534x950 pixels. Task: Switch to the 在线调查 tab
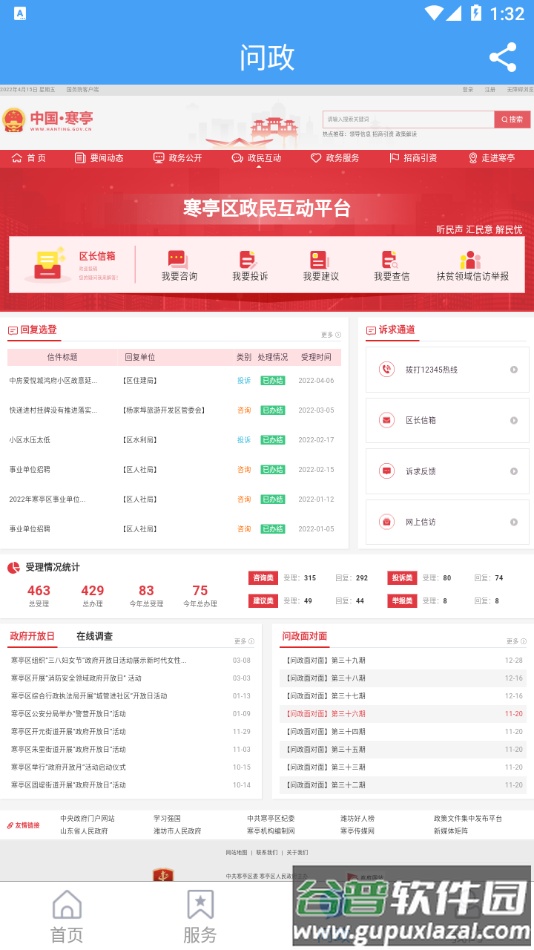tap(94, 636)
